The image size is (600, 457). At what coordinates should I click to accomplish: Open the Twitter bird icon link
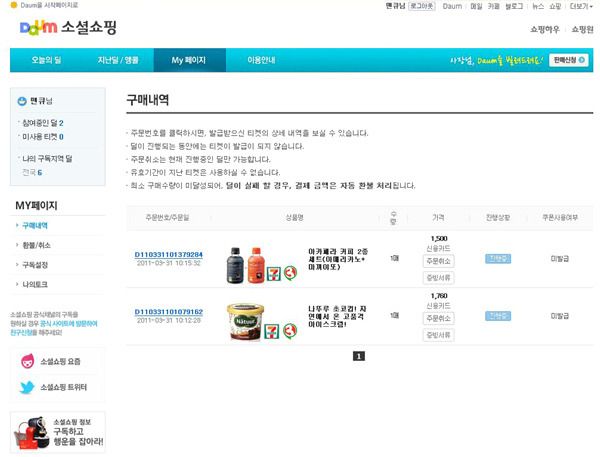tap(27, 387)
